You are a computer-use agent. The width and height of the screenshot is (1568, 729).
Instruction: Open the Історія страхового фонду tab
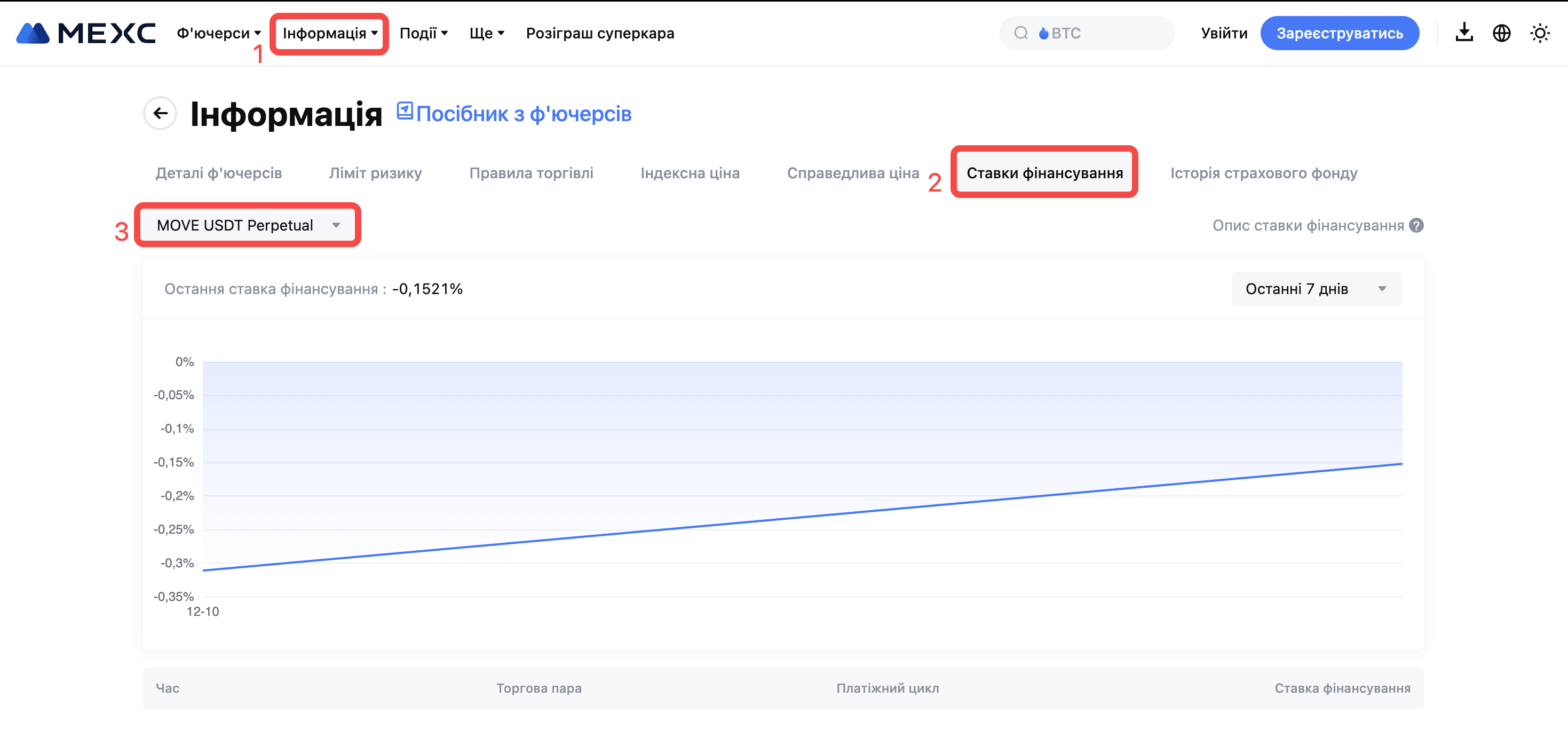click(1264, 173)
